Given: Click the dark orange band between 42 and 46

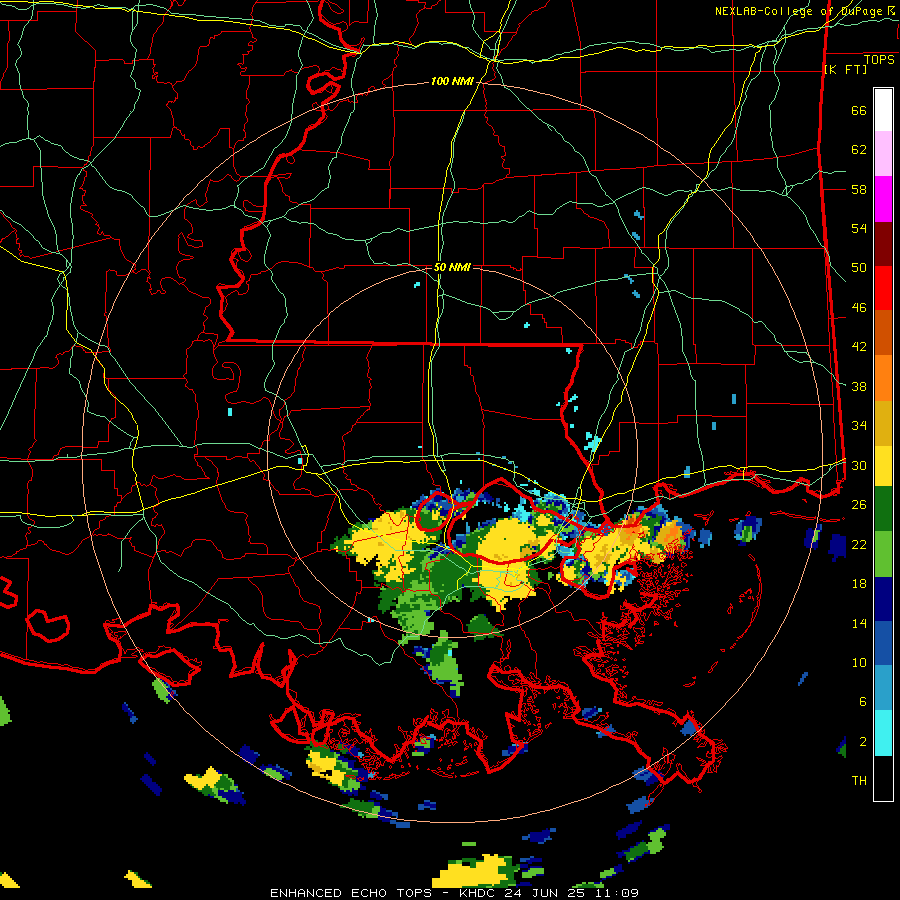Looking at the screenshot, I should (x=883, y=332).
